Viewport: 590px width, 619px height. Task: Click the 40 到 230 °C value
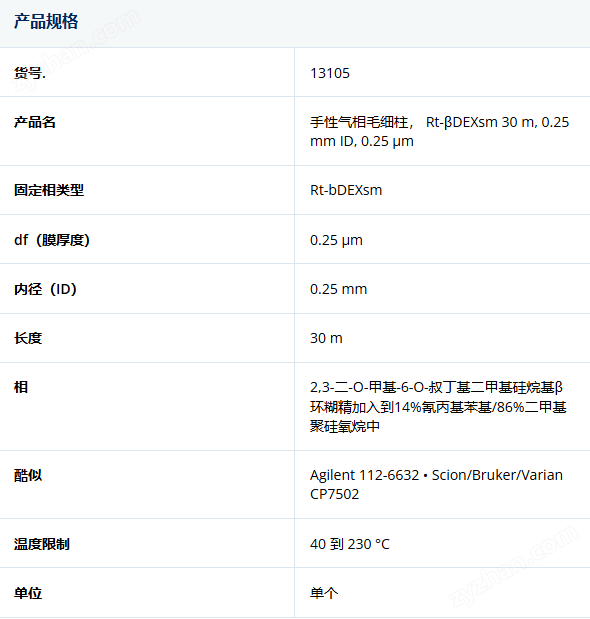tap(350, 544)
